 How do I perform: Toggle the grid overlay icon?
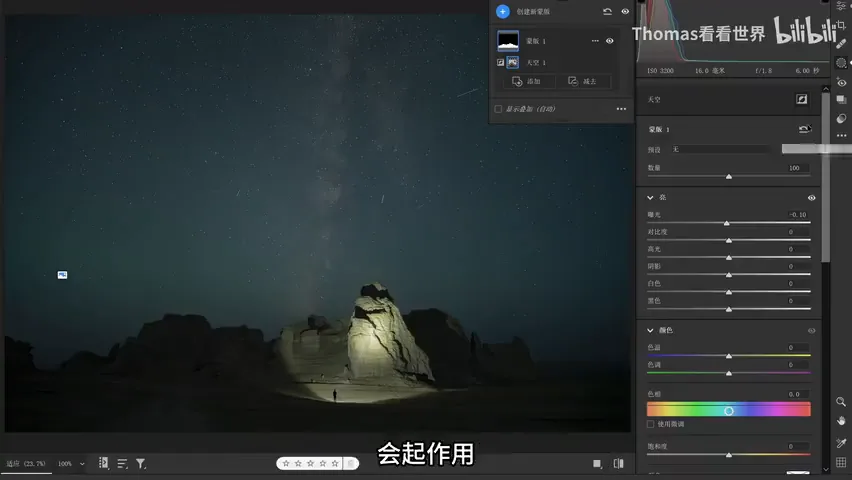click(841, 462)
